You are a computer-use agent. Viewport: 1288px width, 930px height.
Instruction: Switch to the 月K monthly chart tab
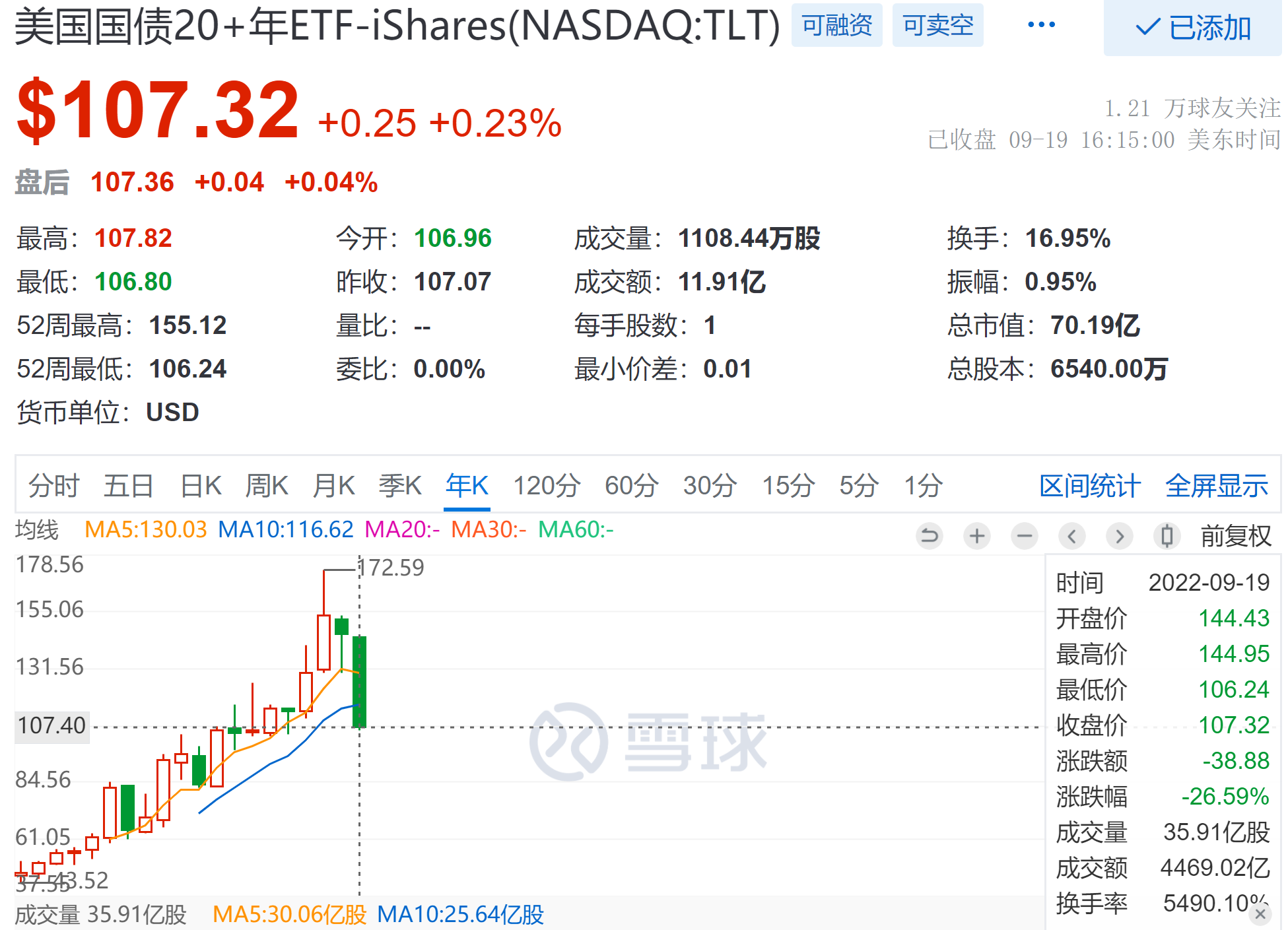[x=333, y=486]
